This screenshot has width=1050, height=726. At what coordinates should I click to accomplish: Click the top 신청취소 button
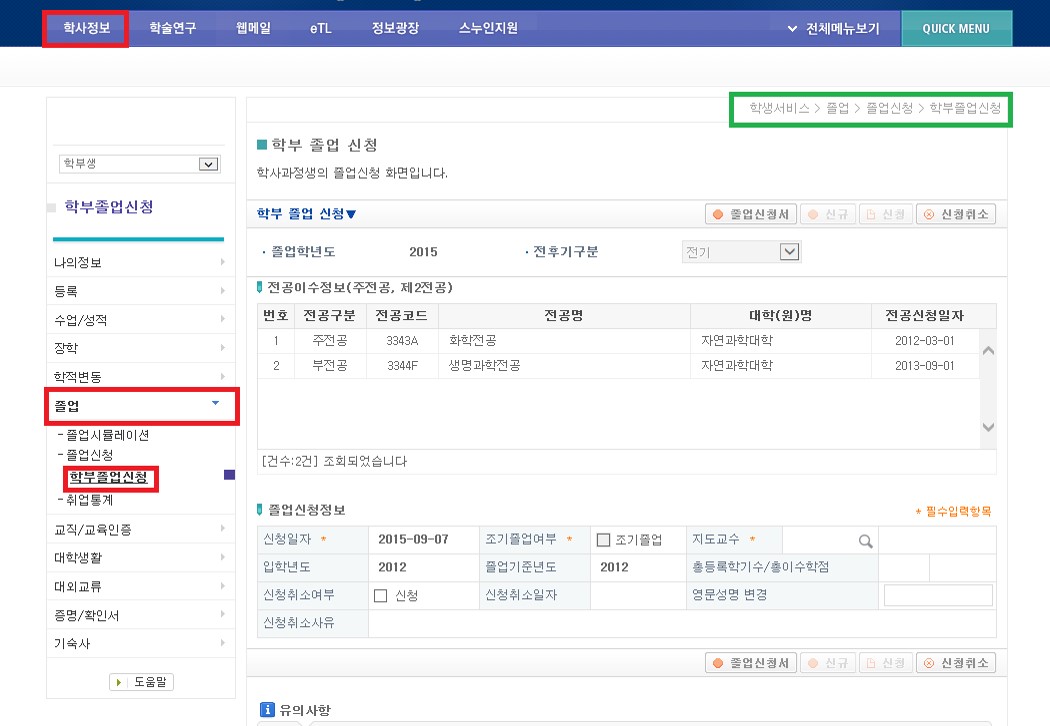(x=957, y=214)
